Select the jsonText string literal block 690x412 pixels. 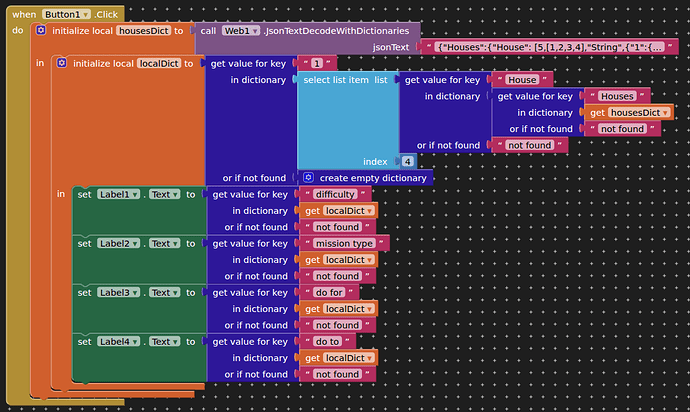[551, 47]
